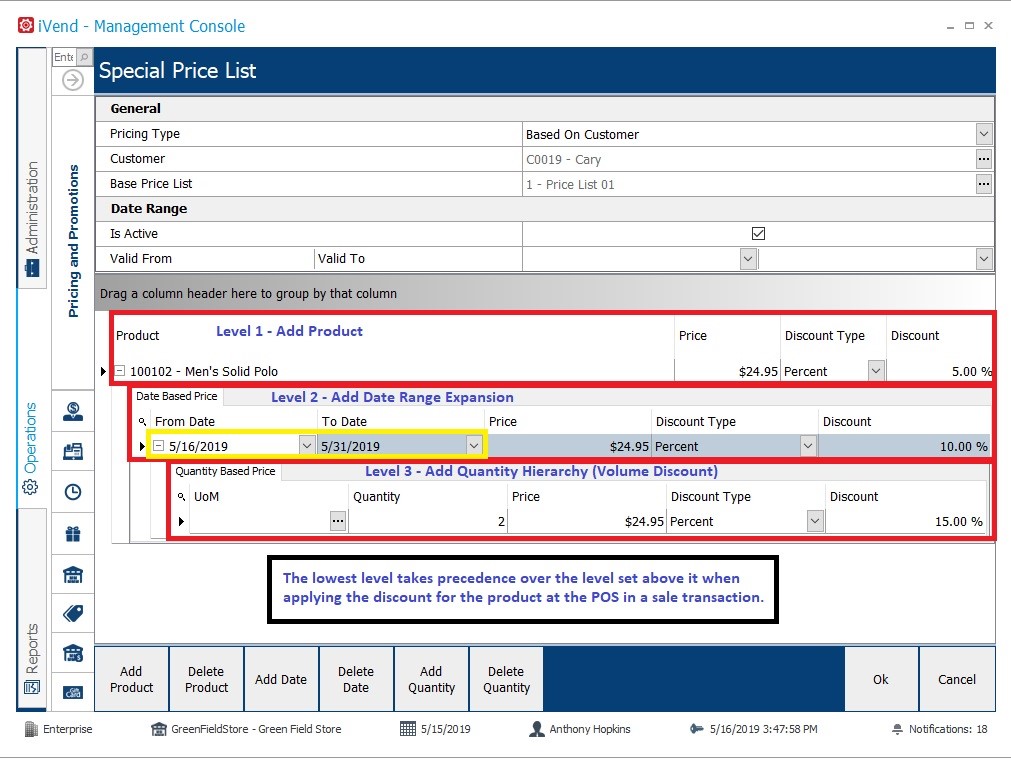
Task: Click the Operations gear icon
Action: (30, 487)
